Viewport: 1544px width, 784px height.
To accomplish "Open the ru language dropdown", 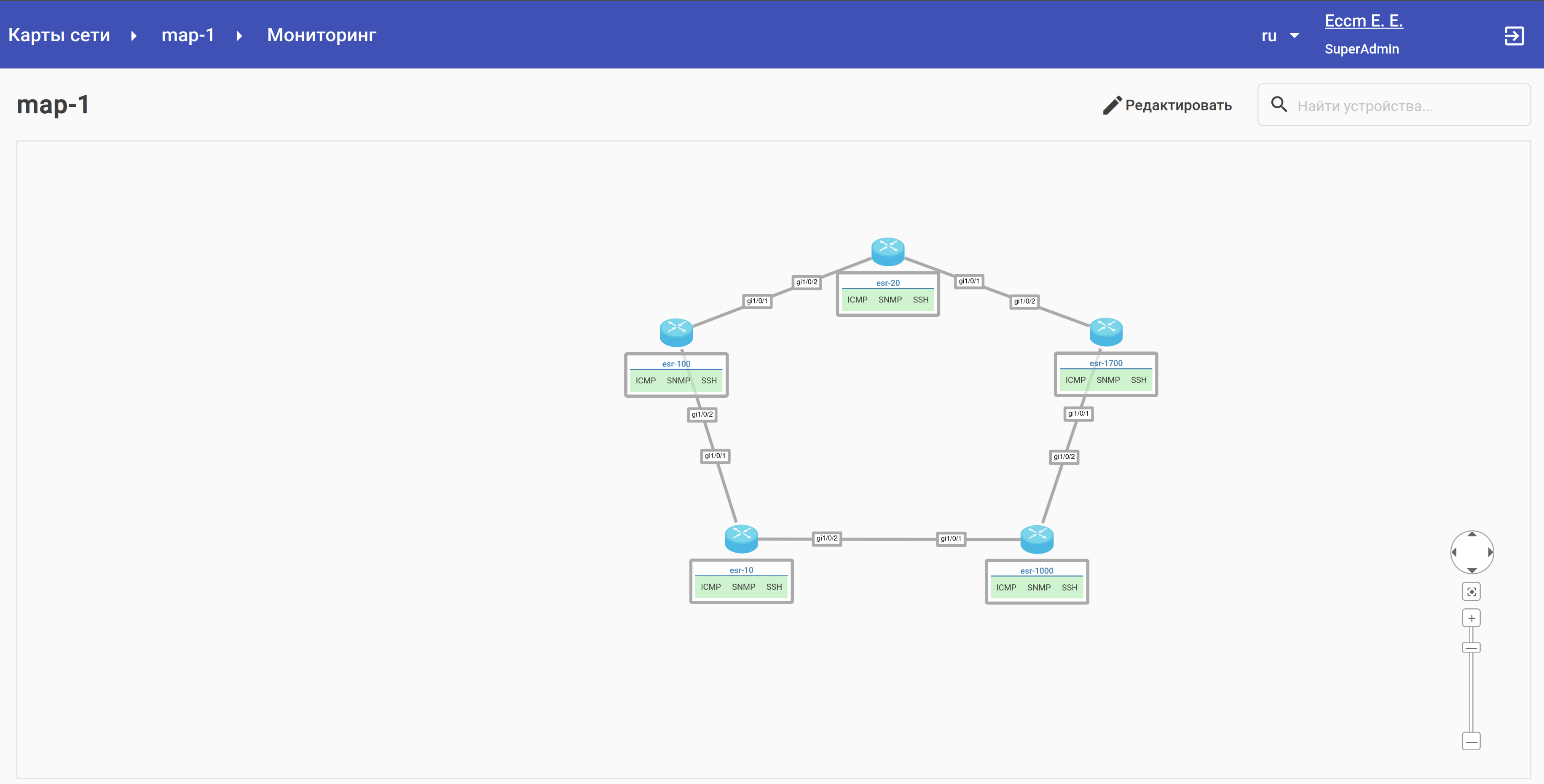I will pos(1280,36).
